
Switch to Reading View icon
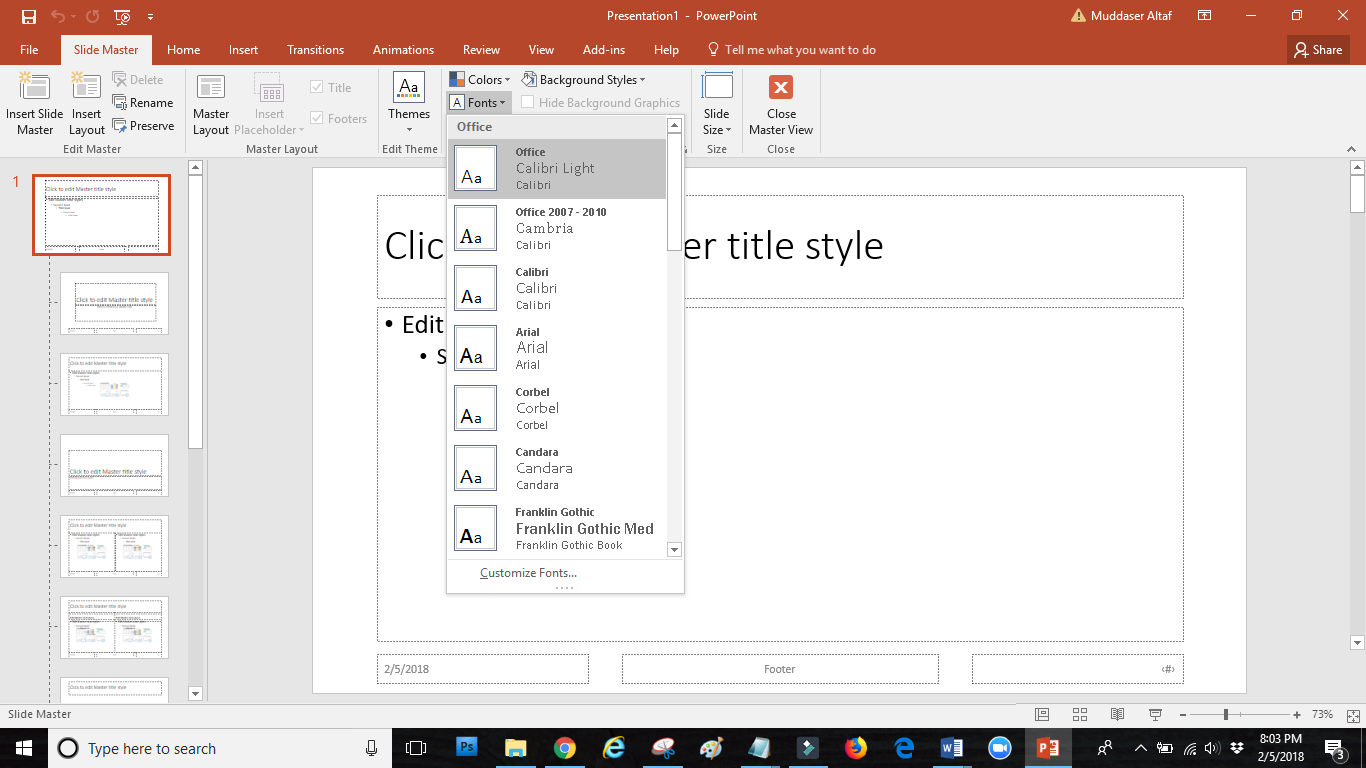click(x=1118, y=715)
